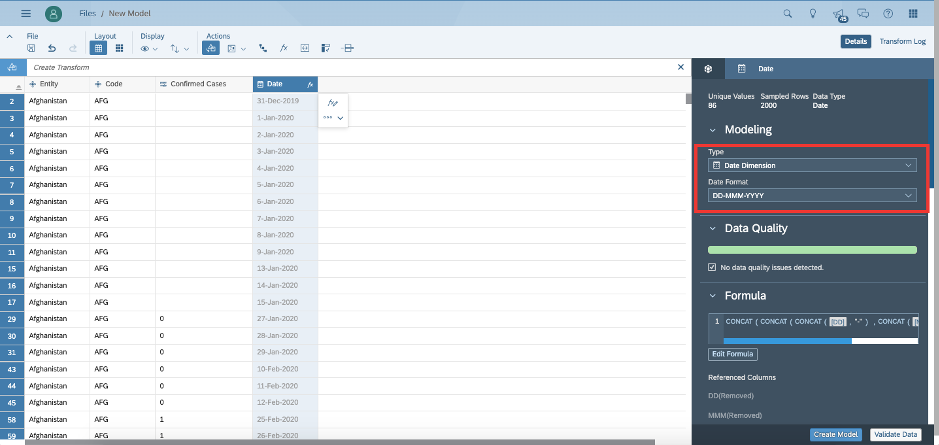Open the user profile avatar

(53, 13)
